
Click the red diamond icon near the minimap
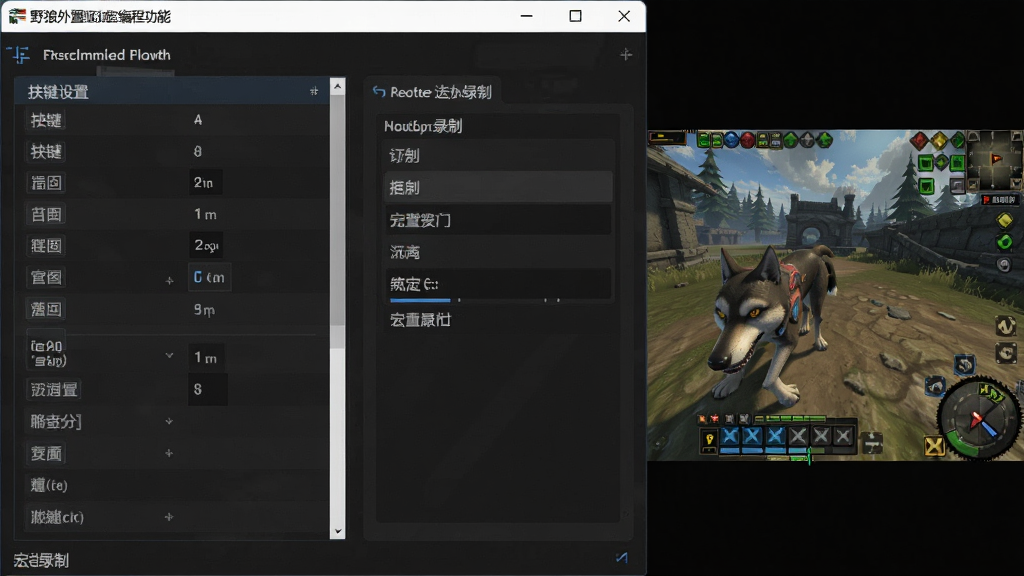click(919, 140)
